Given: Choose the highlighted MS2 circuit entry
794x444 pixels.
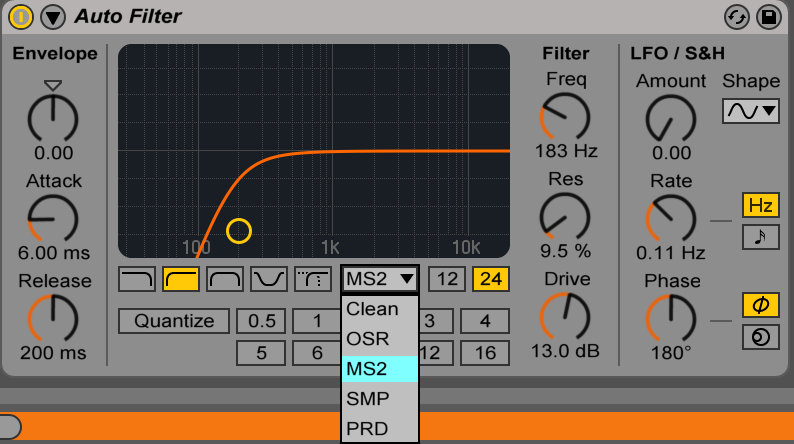Looking at the screenshot, I should pos(380,369).
